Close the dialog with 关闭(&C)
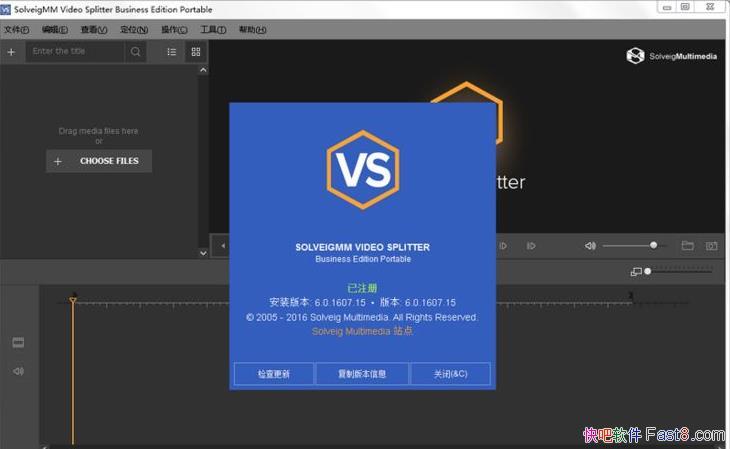 click(451, 374)
